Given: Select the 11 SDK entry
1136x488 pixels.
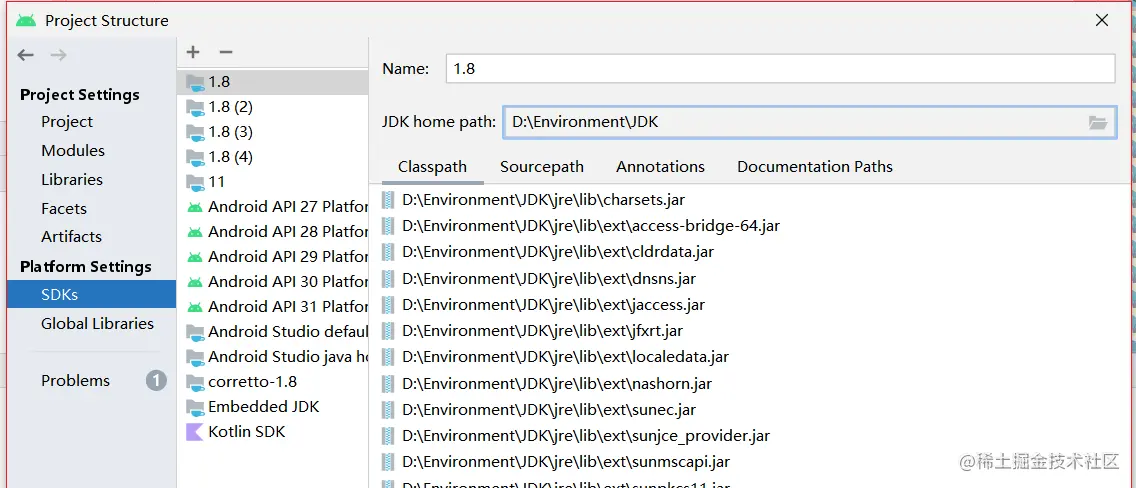Looking at the screenshot, I should point(272,182).
